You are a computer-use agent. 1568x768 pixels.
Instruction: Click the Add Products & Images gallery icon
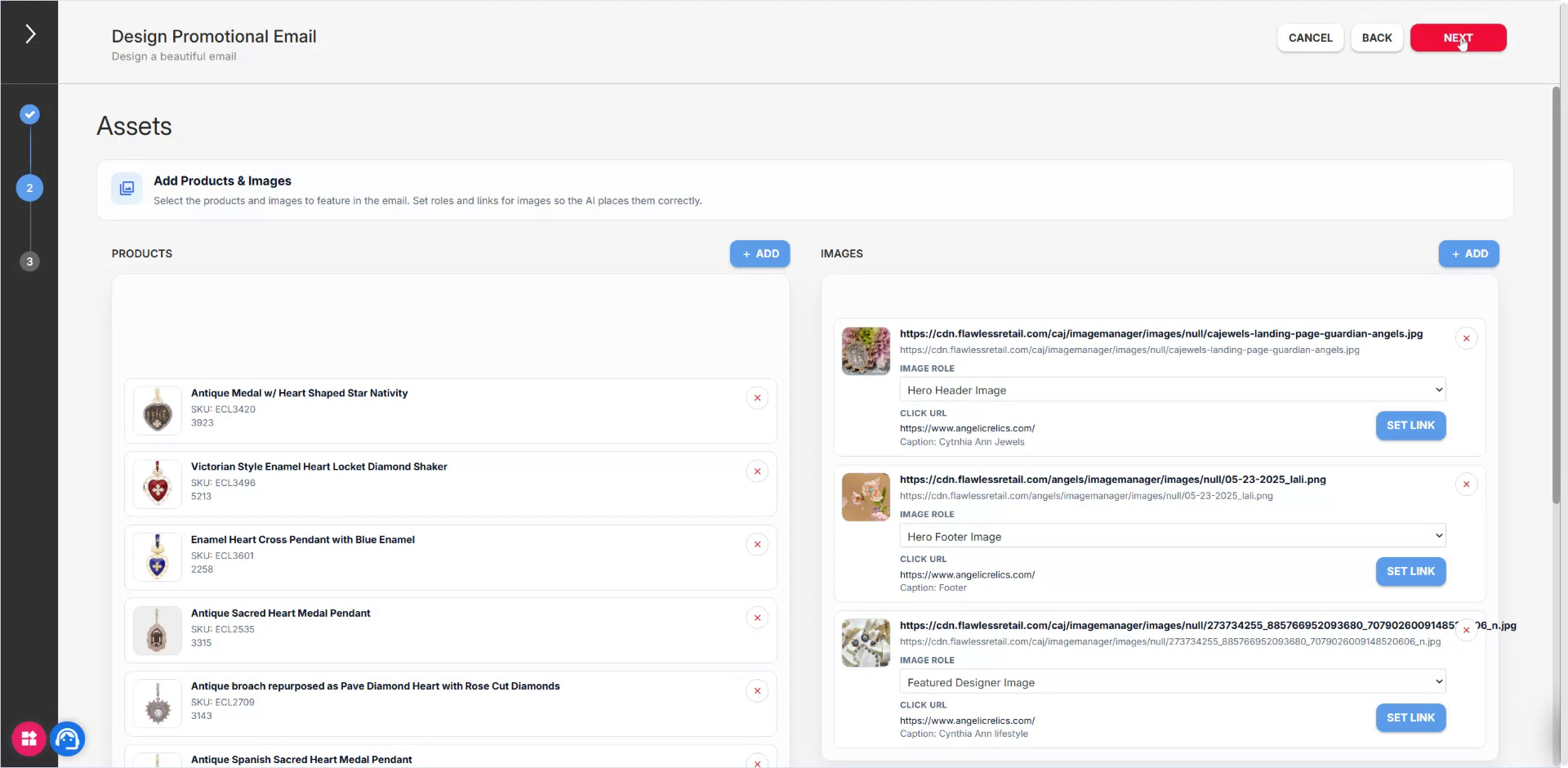click(x=127, y=189)
